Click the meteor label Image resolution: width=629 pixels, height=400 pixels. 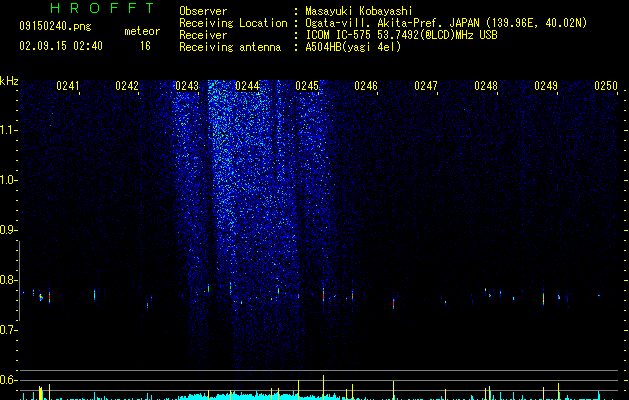142,31
